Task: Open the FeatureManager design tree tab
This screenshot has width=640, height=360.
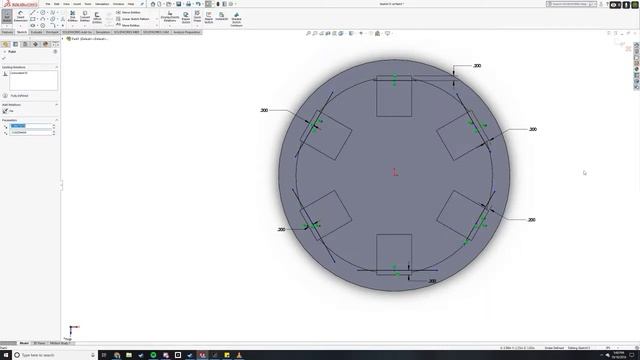Action: [6, 44]
